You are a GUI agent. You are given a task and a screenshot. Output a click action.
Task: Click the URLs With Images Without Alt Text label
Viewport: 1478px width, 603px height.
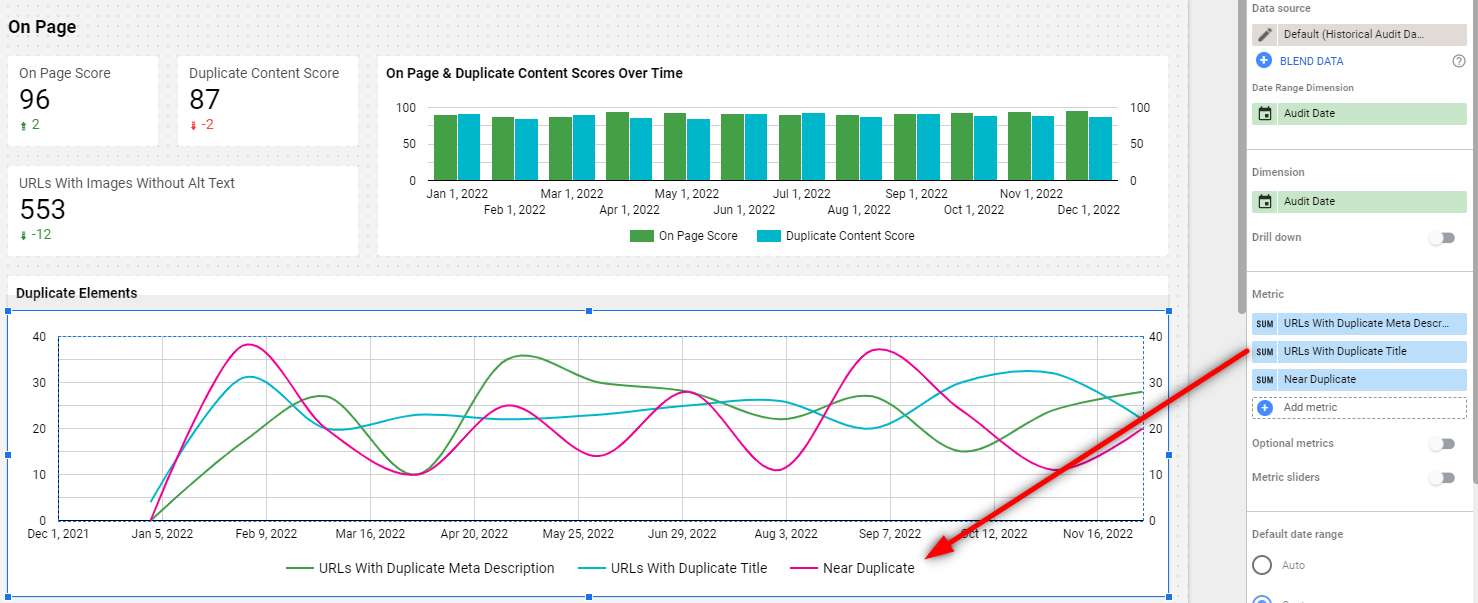pyautogui.click(x=127, y=183)
